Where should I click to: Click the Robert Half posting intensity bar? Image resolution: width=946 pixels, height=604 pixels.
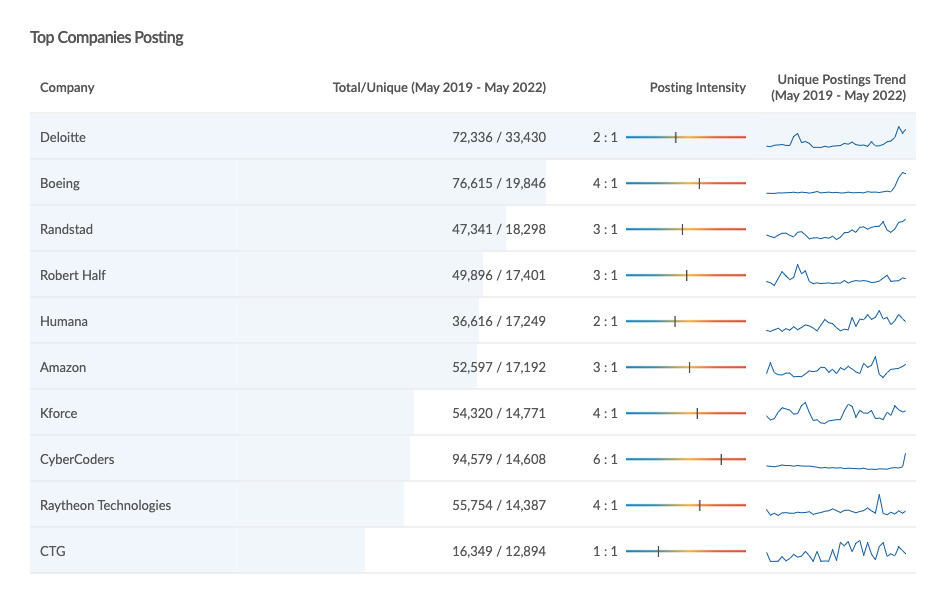click(686, 275)
